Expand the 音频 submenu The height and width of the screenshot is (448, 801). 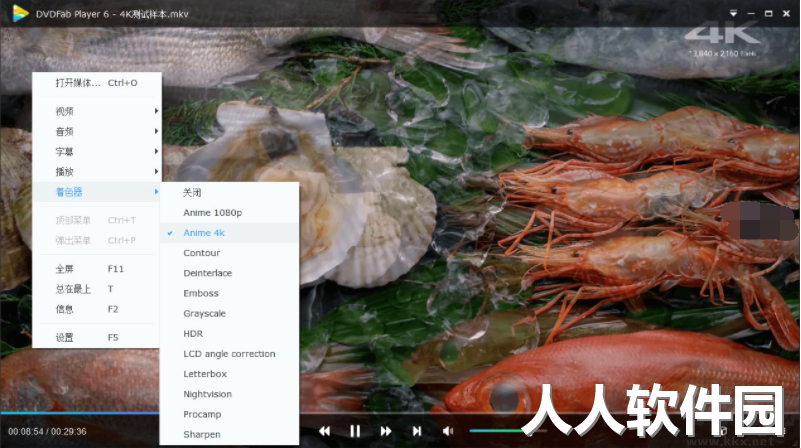pyautogui.click(x=97, y=131)
